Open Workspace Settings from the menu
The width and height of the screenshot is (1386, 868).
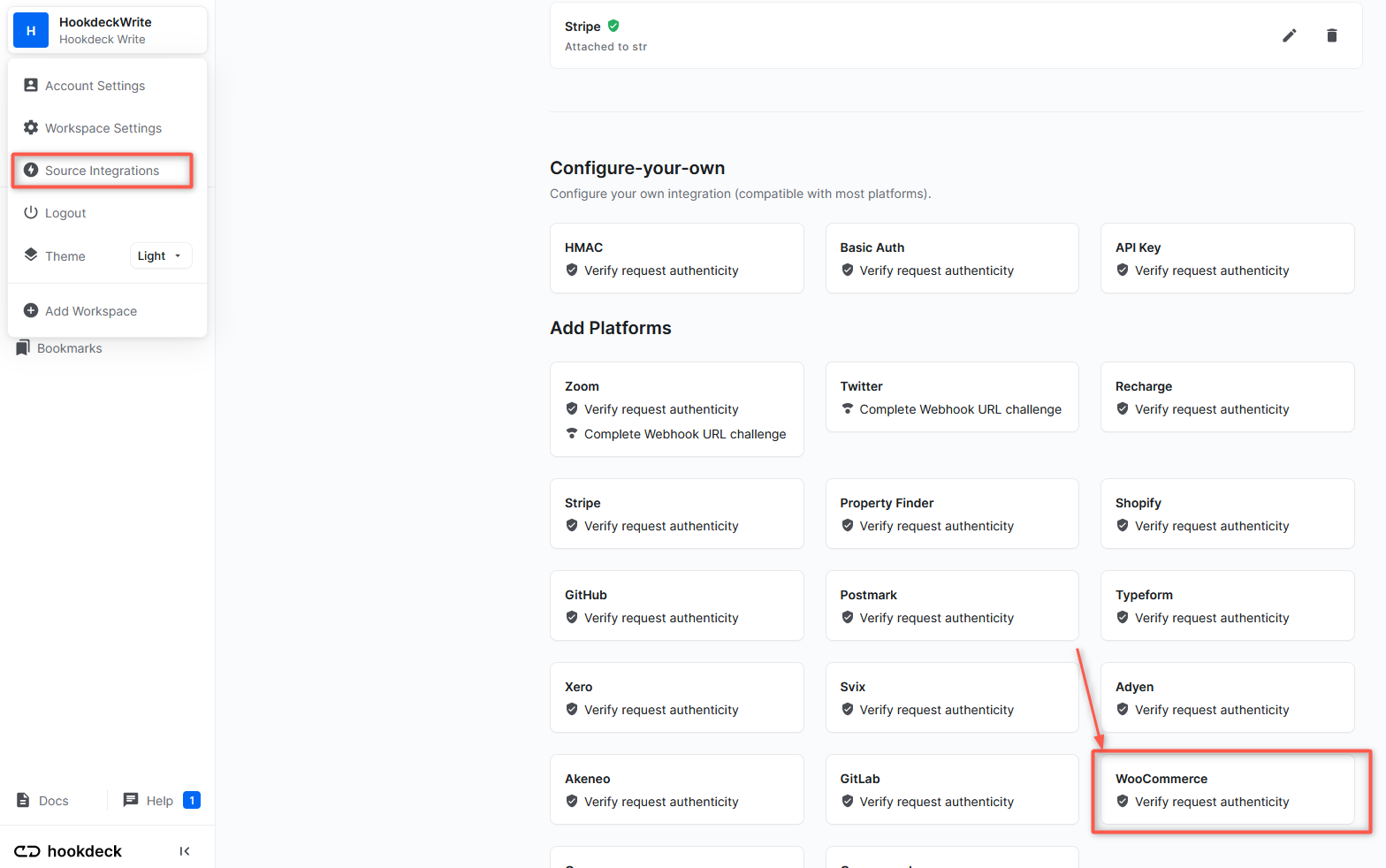(108, 128)
